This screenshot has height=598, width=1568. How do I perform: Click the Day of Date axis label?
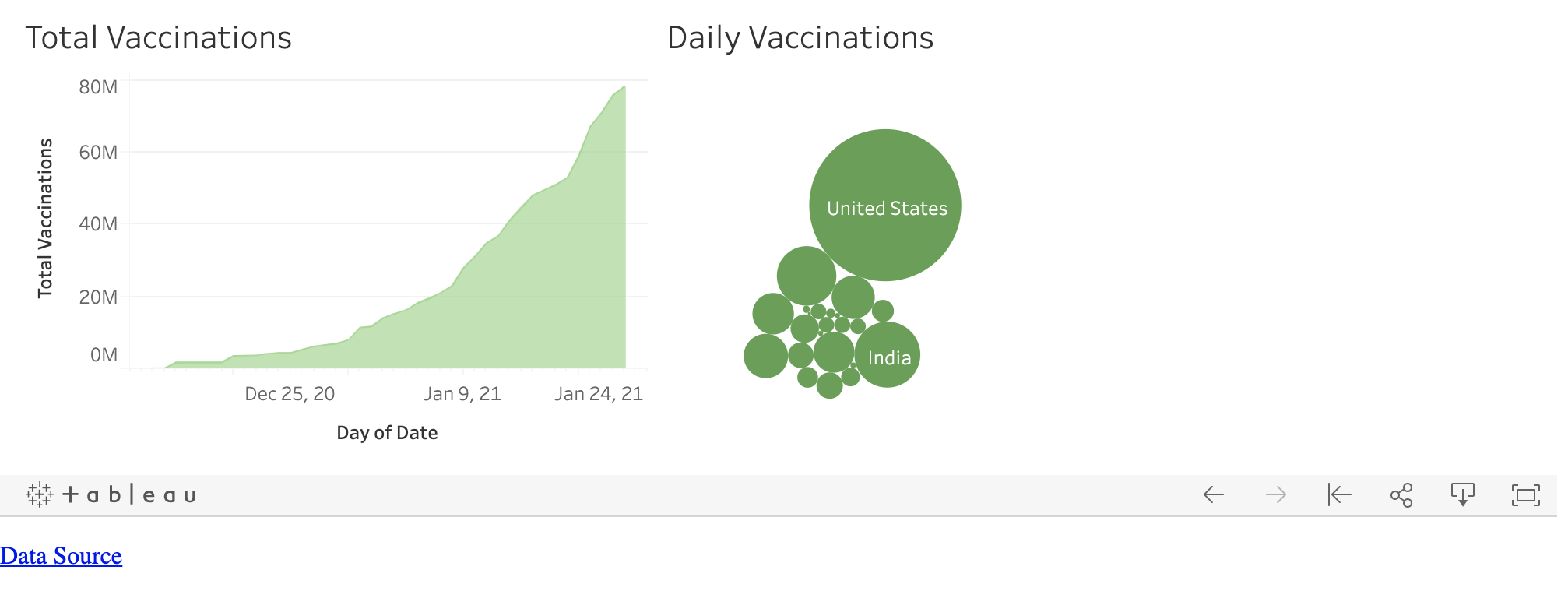[387, 433]
